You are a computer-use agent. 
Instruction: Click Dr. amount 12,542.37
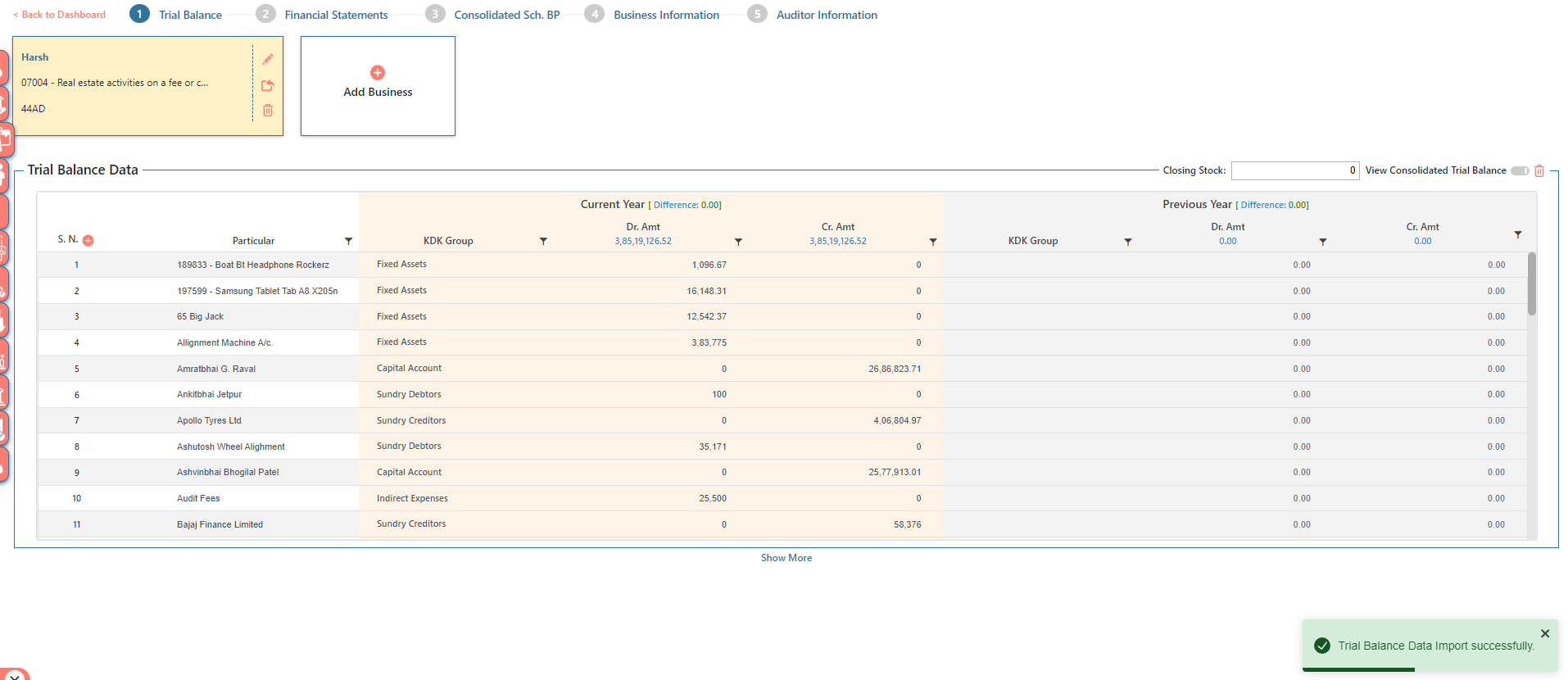[706, 316]
